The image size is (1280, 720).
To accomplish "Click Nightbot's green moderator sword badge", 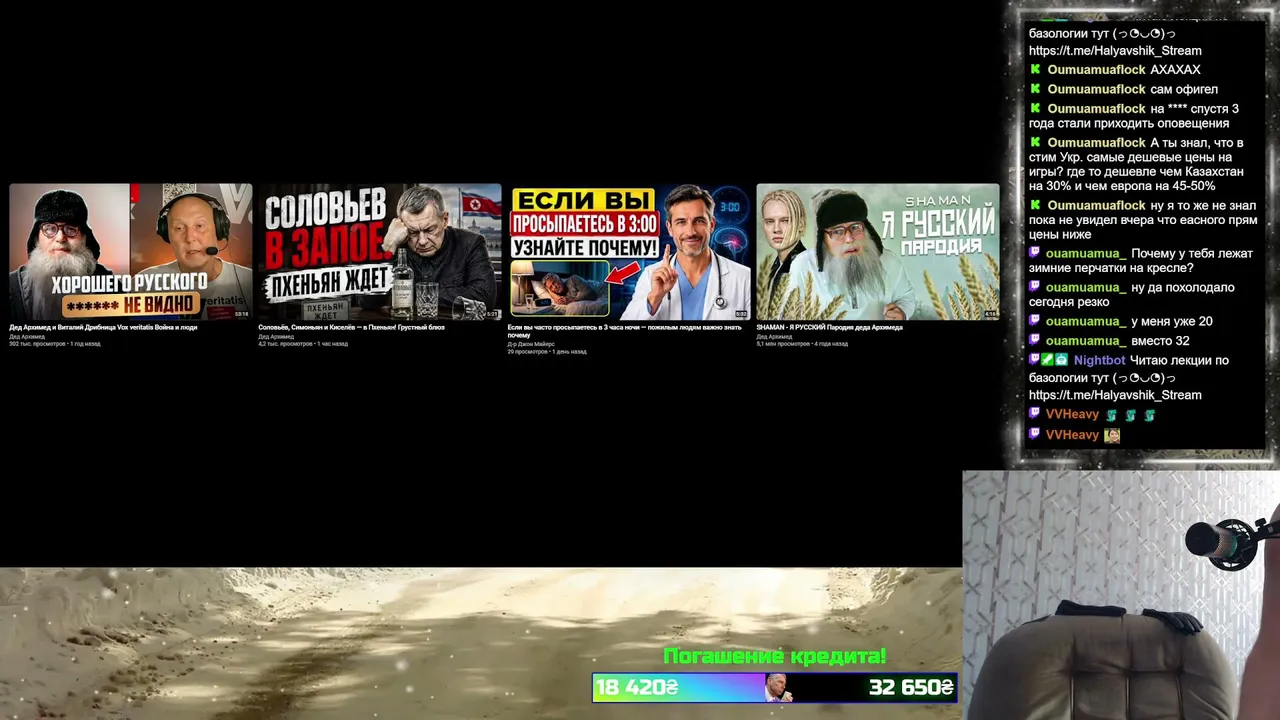I will pyautogui.click(x=1047, y=360).
